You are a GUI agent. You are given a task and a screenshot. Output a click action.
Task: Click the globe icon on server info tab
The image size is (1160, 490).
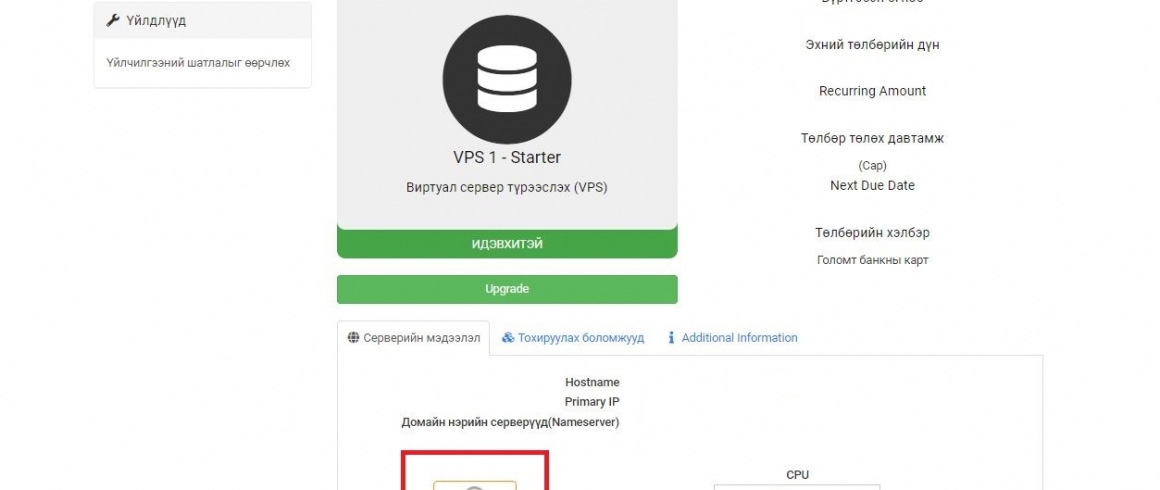pyautogui.click(x=354, y=338)
